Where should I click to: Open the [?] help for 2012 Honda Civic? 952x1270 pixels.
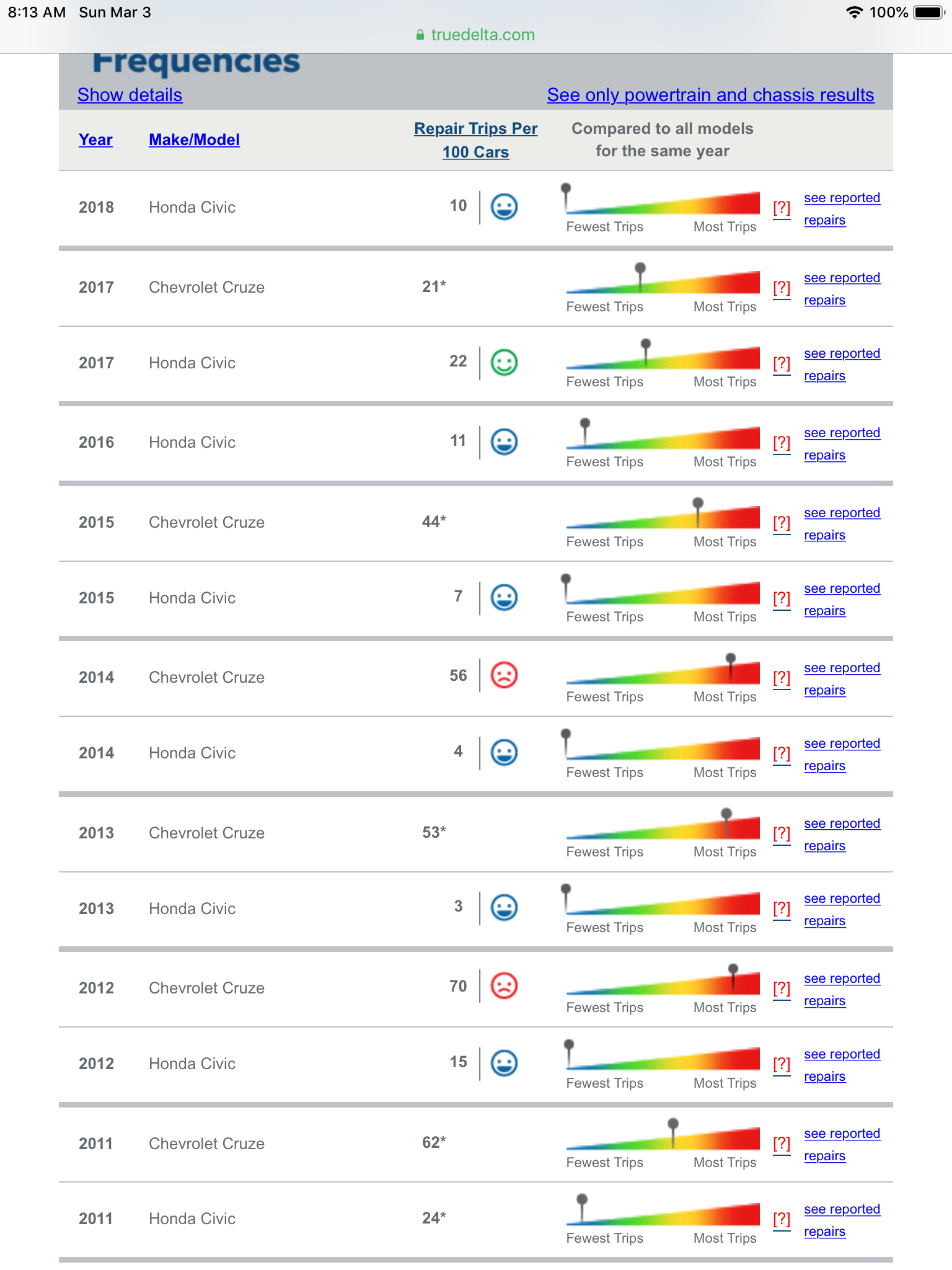pyautogui.click(x=782, y=1064)
